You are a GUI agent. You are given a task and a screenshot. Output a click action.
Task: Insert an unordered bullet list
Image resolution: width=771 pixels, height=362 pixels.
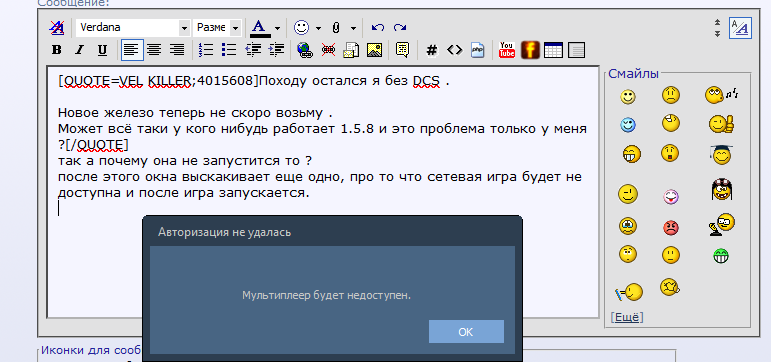[229, 50]
